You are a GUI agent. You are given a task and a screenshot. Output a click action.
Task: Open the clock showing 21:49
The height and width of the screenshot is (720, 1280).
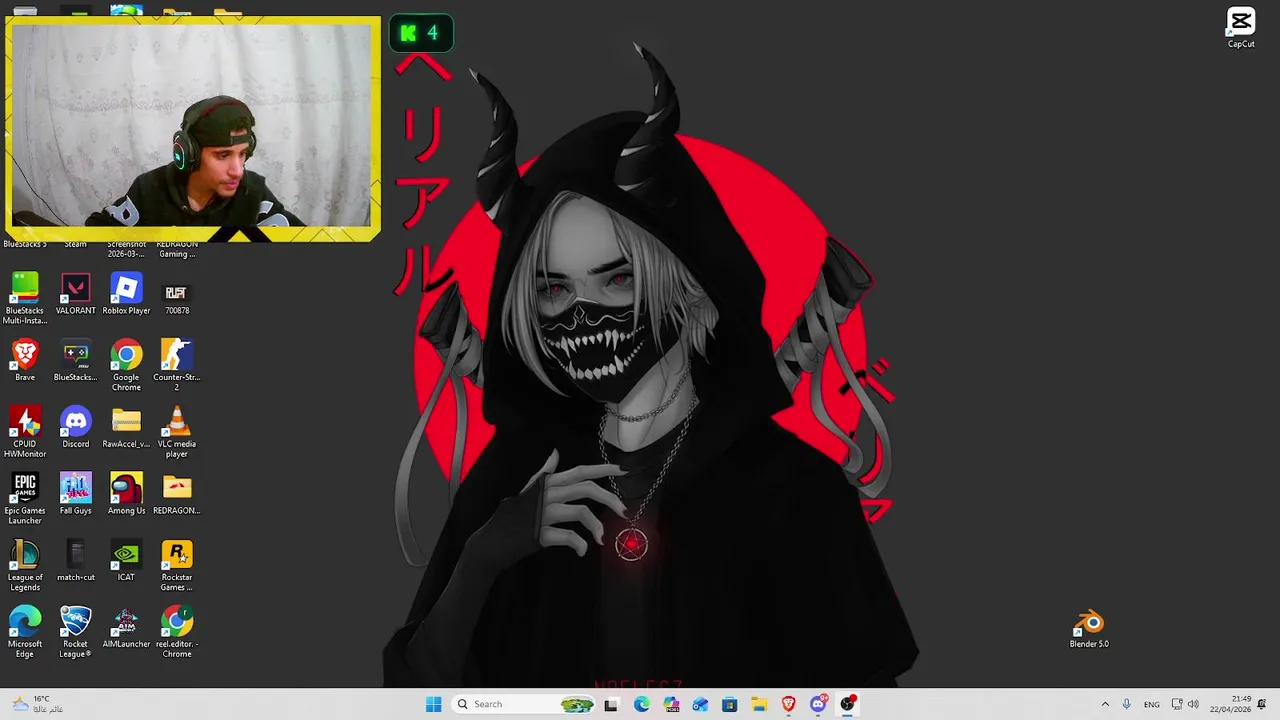click(1230, 704)
